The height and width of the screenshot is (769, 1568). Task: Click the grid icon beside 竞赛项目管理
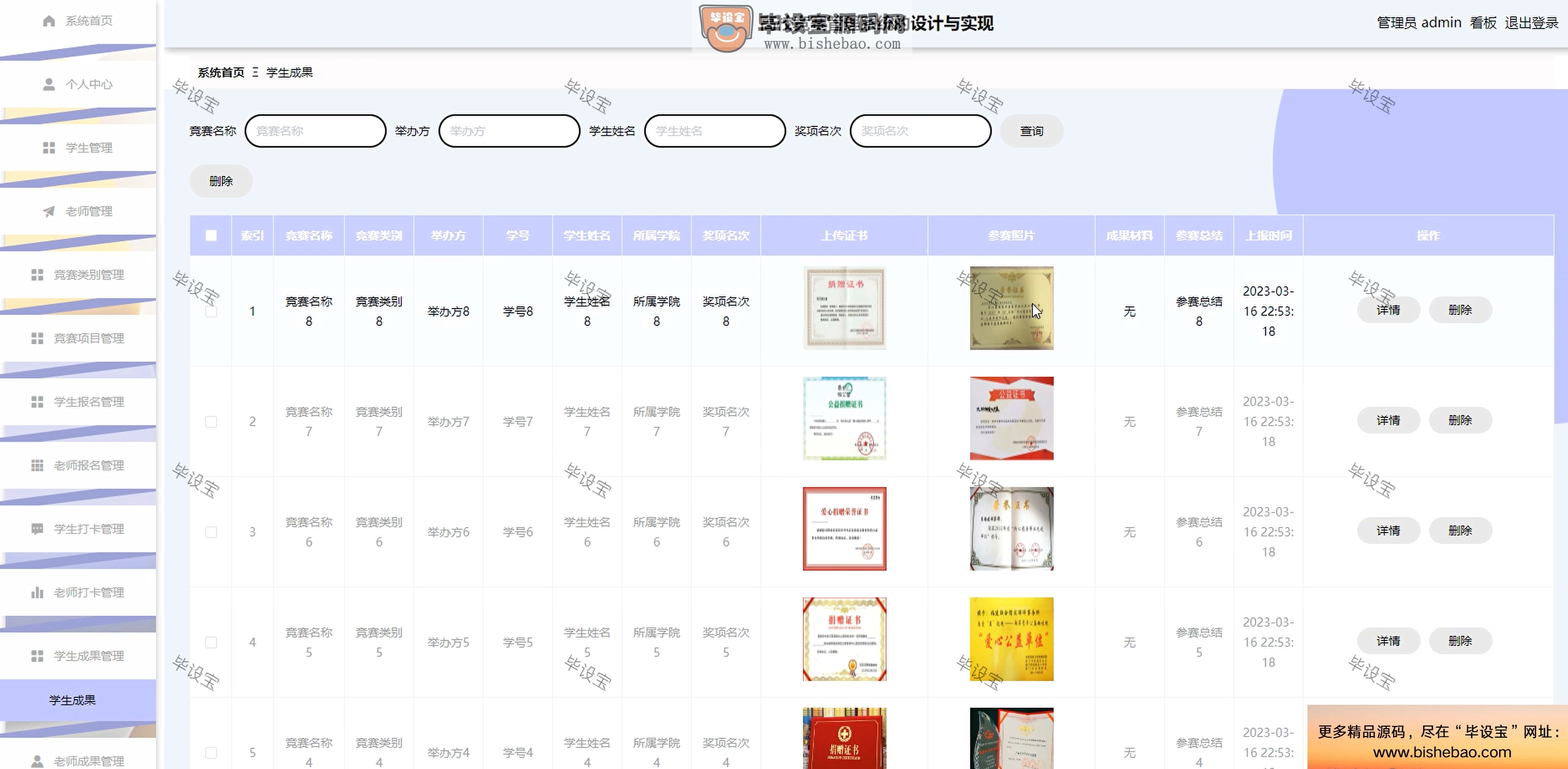click(37, 338)
